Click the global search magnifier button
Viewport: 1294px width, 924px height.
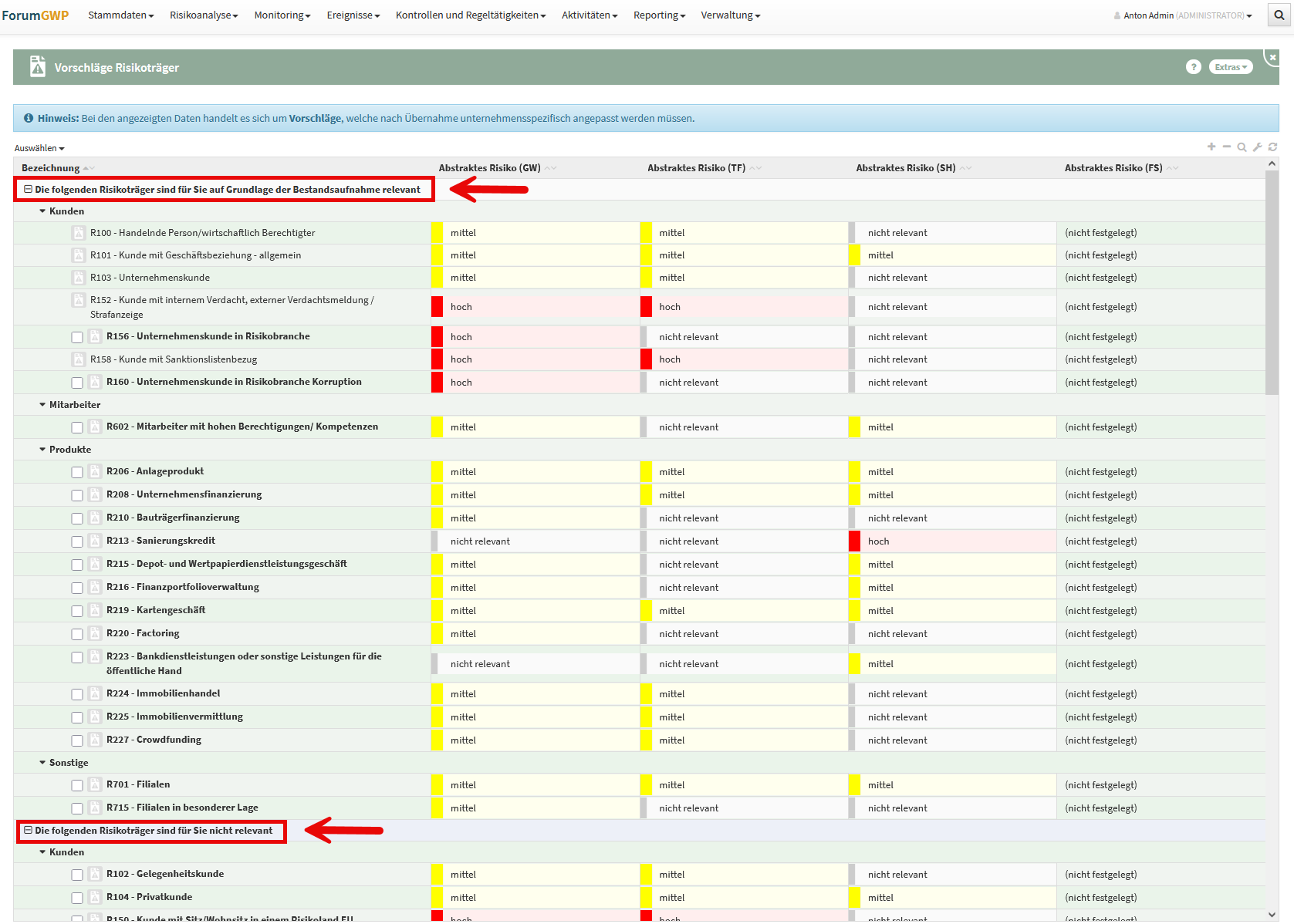[x=1280, y=15]
